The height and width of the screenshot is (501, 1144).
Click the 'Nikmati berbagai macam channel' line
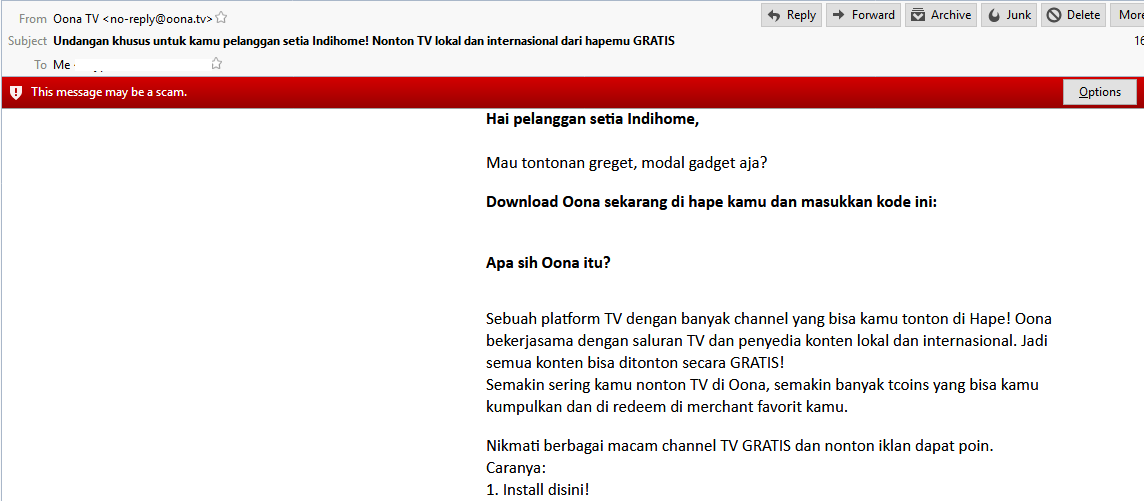740,446
